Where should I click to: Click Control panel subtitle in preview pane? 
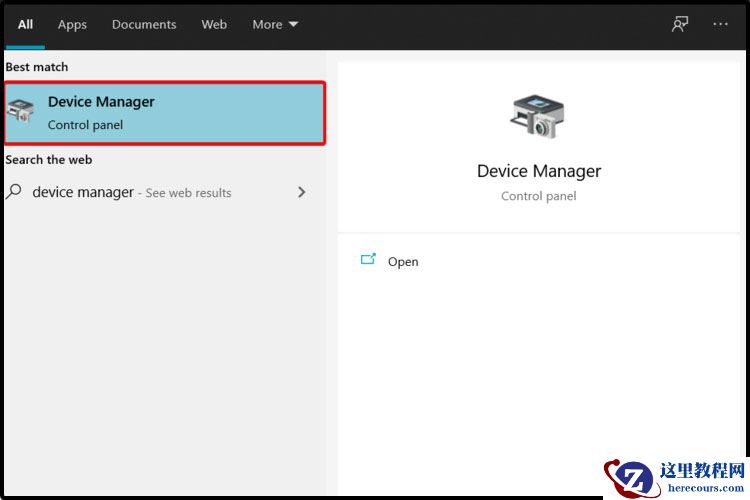coord(539,196)
